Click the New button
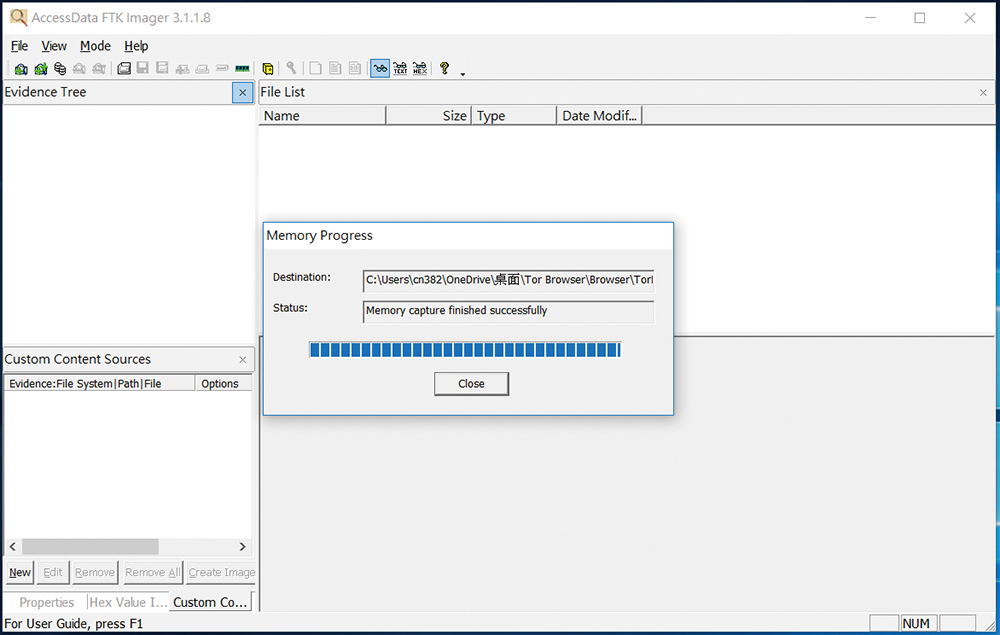The height and width of the screenshot is (635, 1000). coord(20,573)
